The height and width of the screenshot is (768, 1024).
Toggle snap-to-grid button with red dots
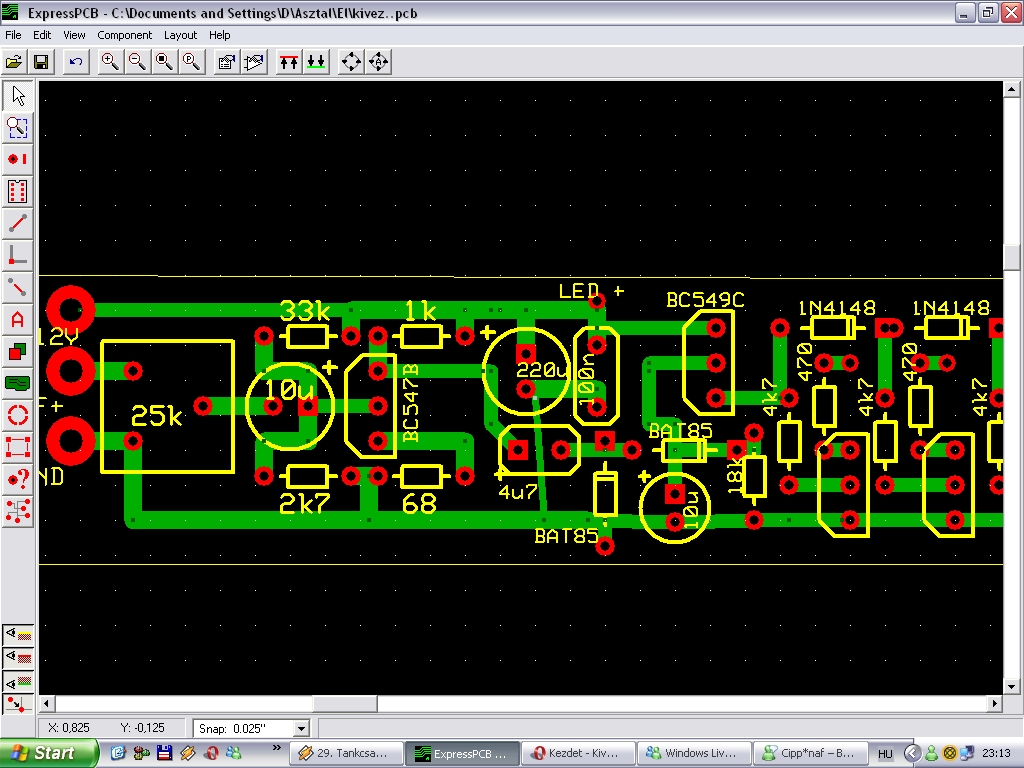[x=18, y=705]
